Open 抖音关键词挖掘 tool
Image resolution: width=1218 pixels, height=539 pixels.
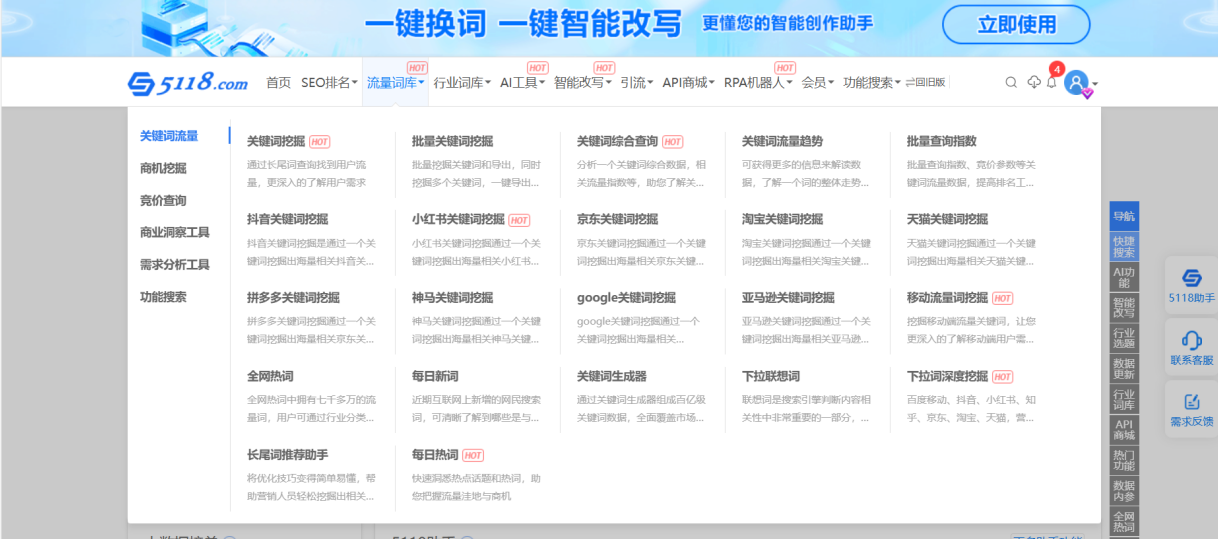coord(287,219)
